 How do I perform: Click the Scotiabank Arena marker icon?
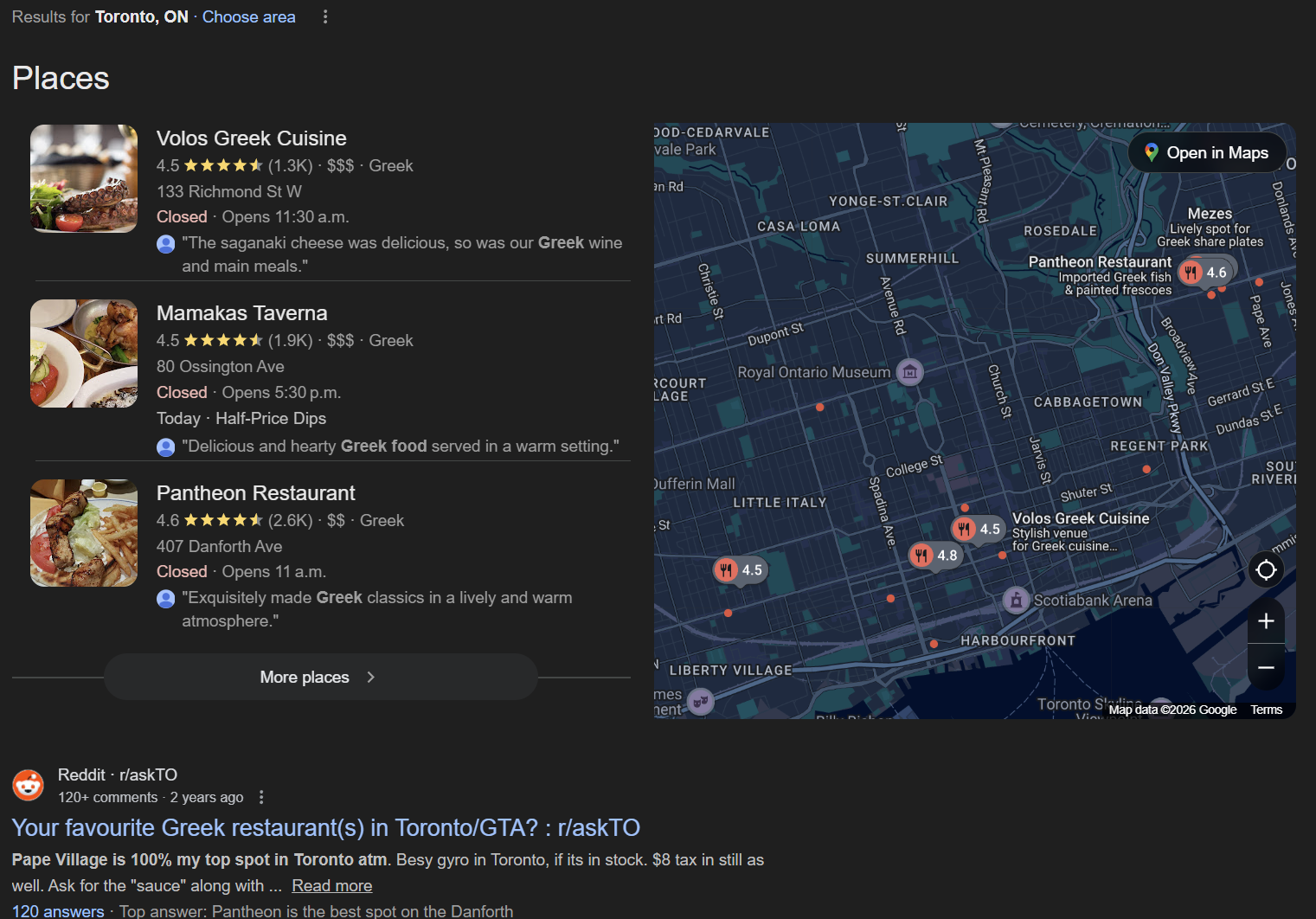coord(1017,600)
